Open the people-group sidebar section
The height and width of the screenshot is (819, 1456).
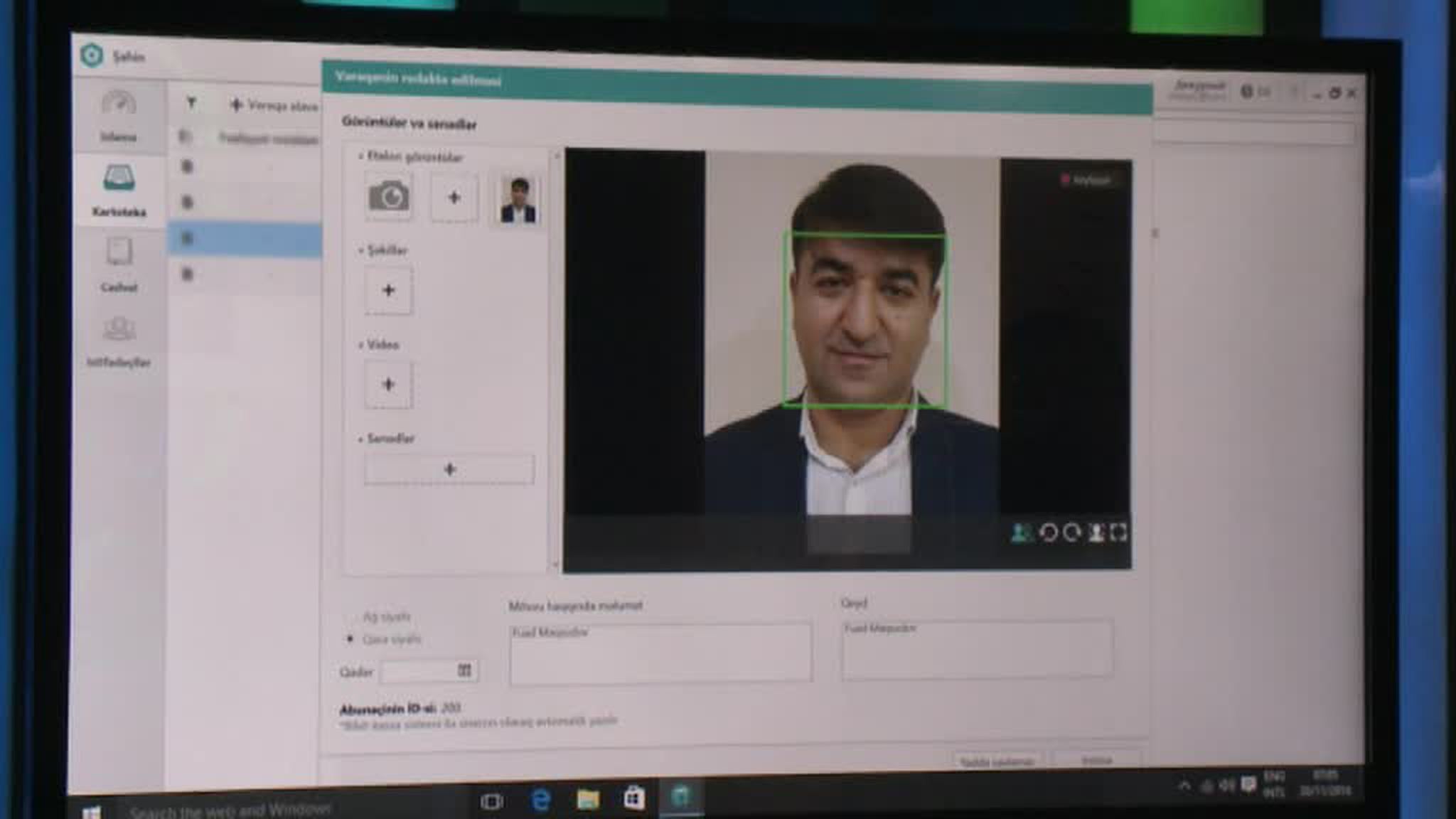(x=119, y=341)
